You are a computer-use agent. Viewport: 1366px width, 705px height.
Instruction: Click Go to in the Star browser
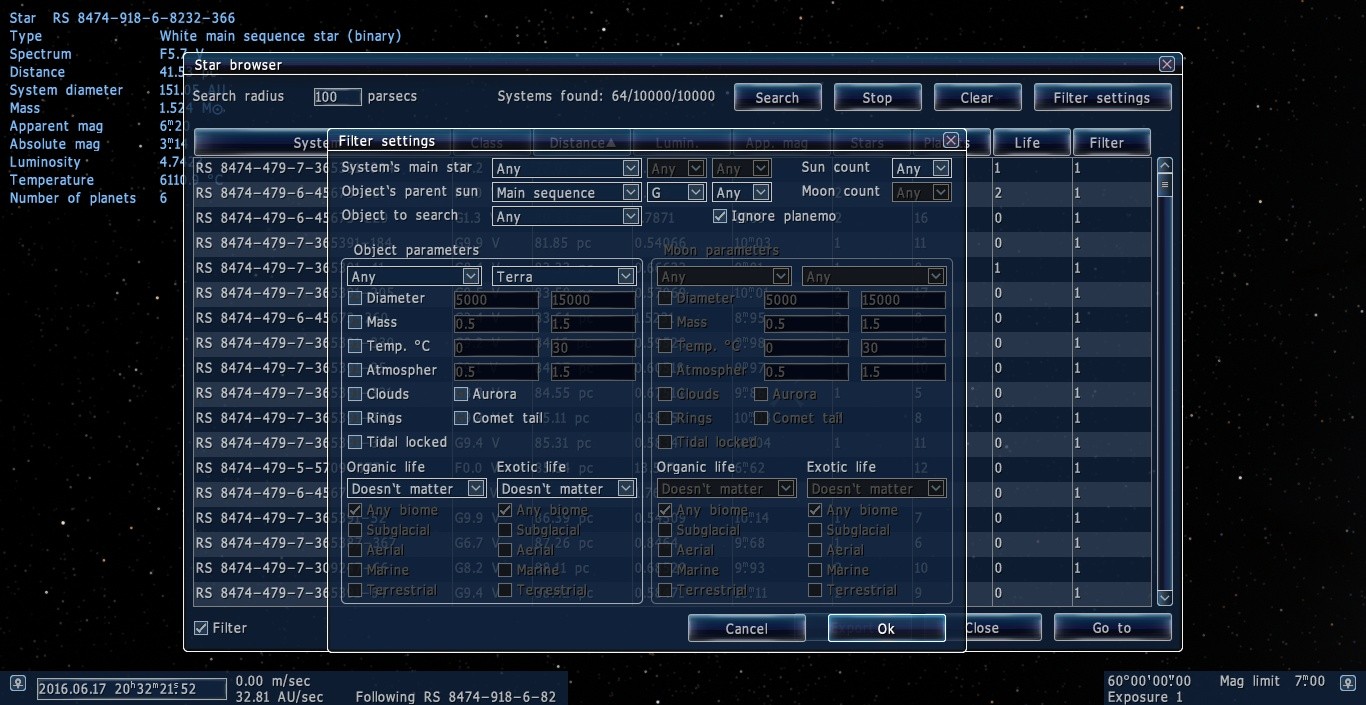tap(1112, 627)
